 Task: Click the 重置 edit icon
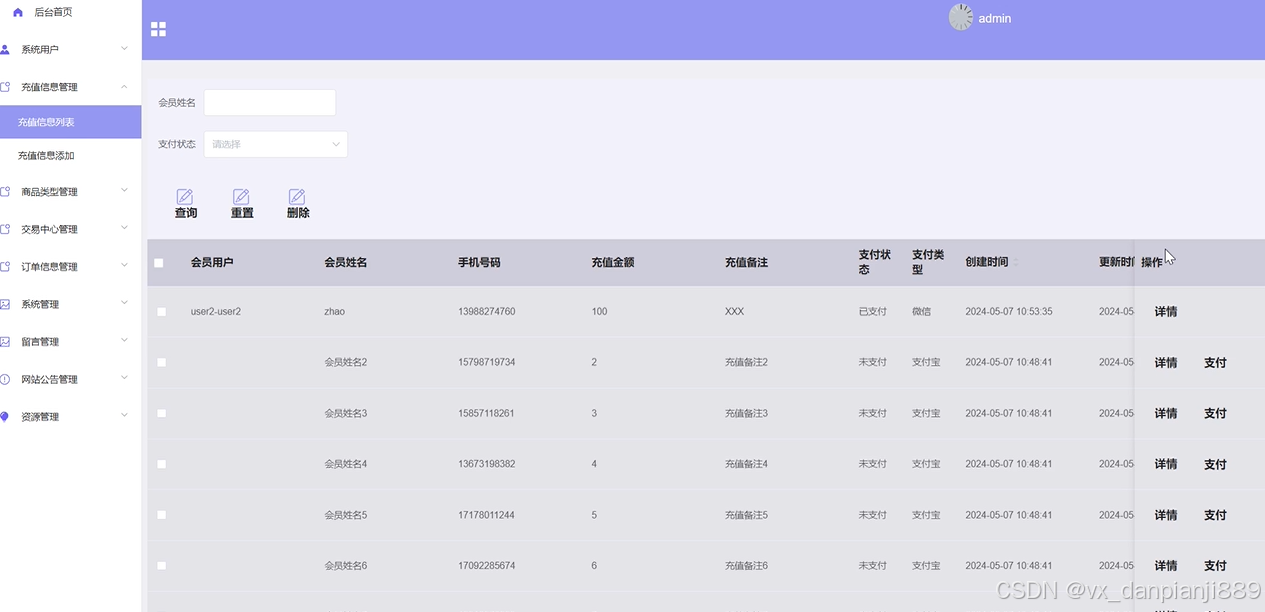tap(241, 196)
